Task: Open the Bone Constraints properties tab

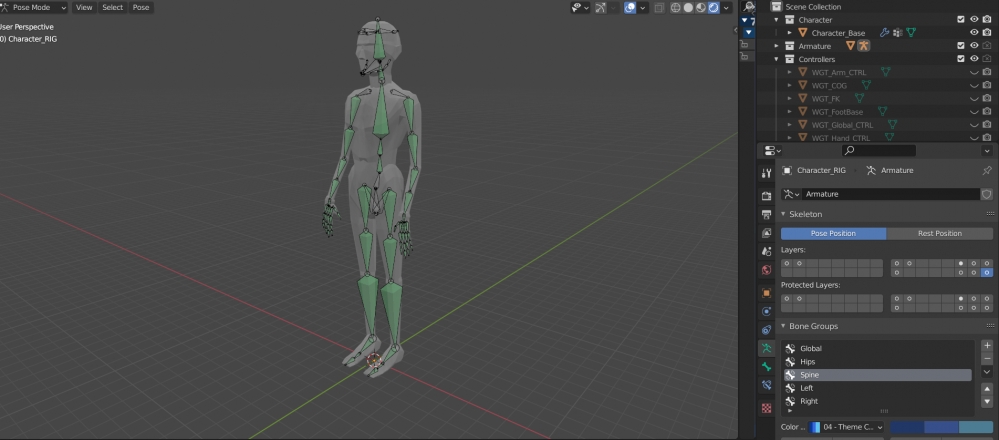Action: tap(766, 385)
